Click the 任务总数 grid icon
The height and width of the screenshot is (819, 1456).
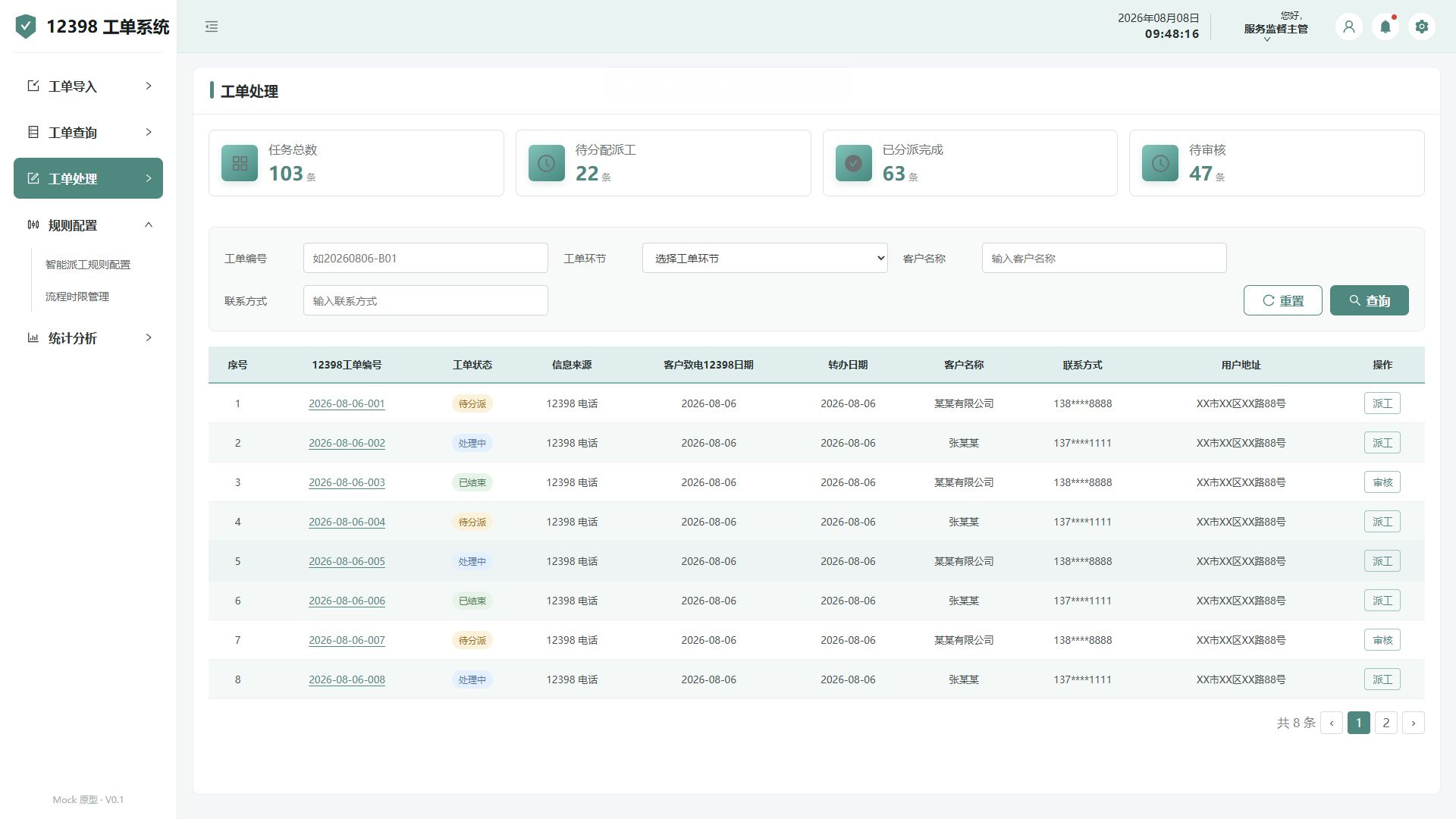(x=240, y=163)
